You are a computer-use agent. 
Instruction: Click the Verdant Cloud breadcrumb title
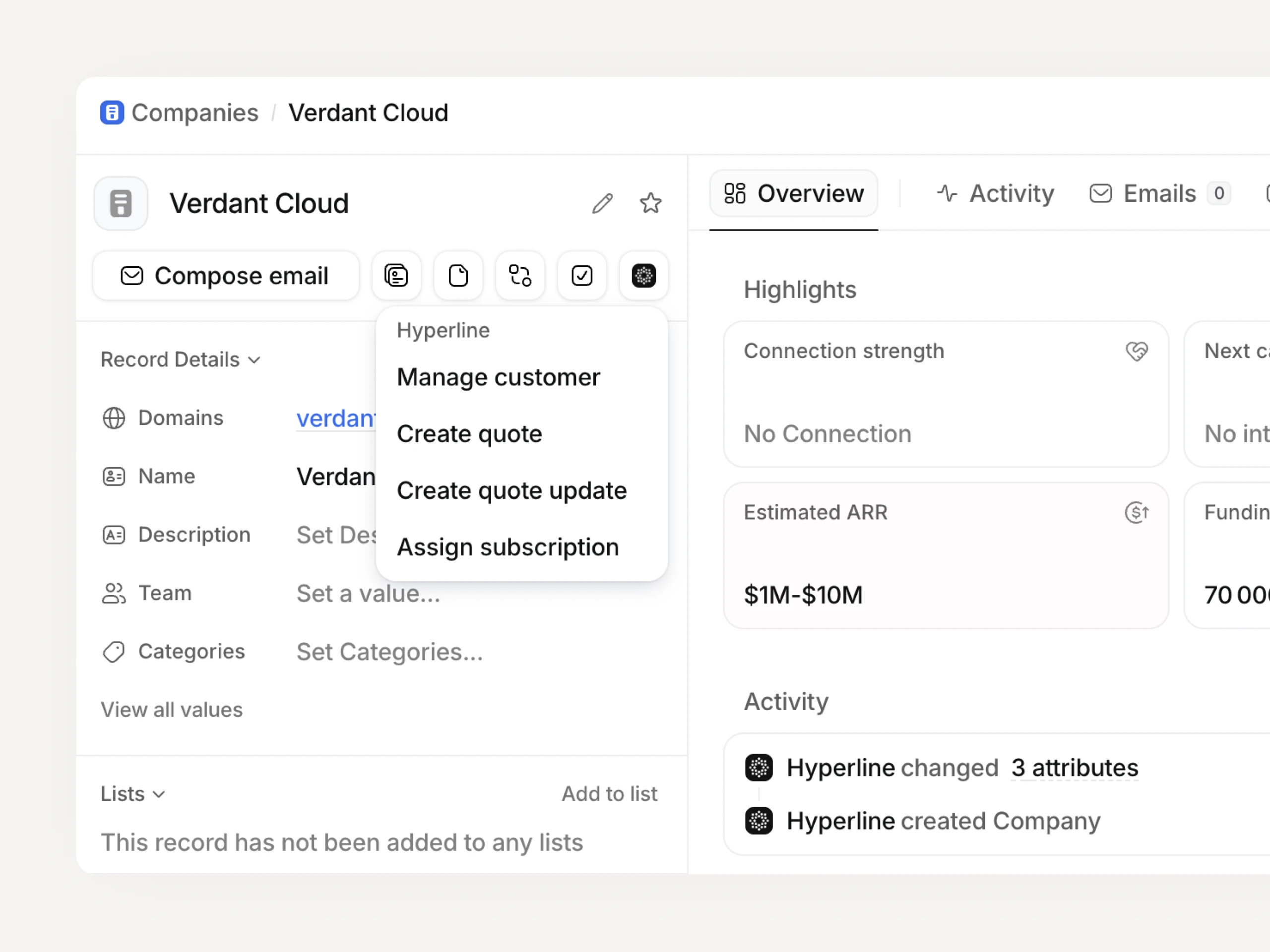(368, 113)
